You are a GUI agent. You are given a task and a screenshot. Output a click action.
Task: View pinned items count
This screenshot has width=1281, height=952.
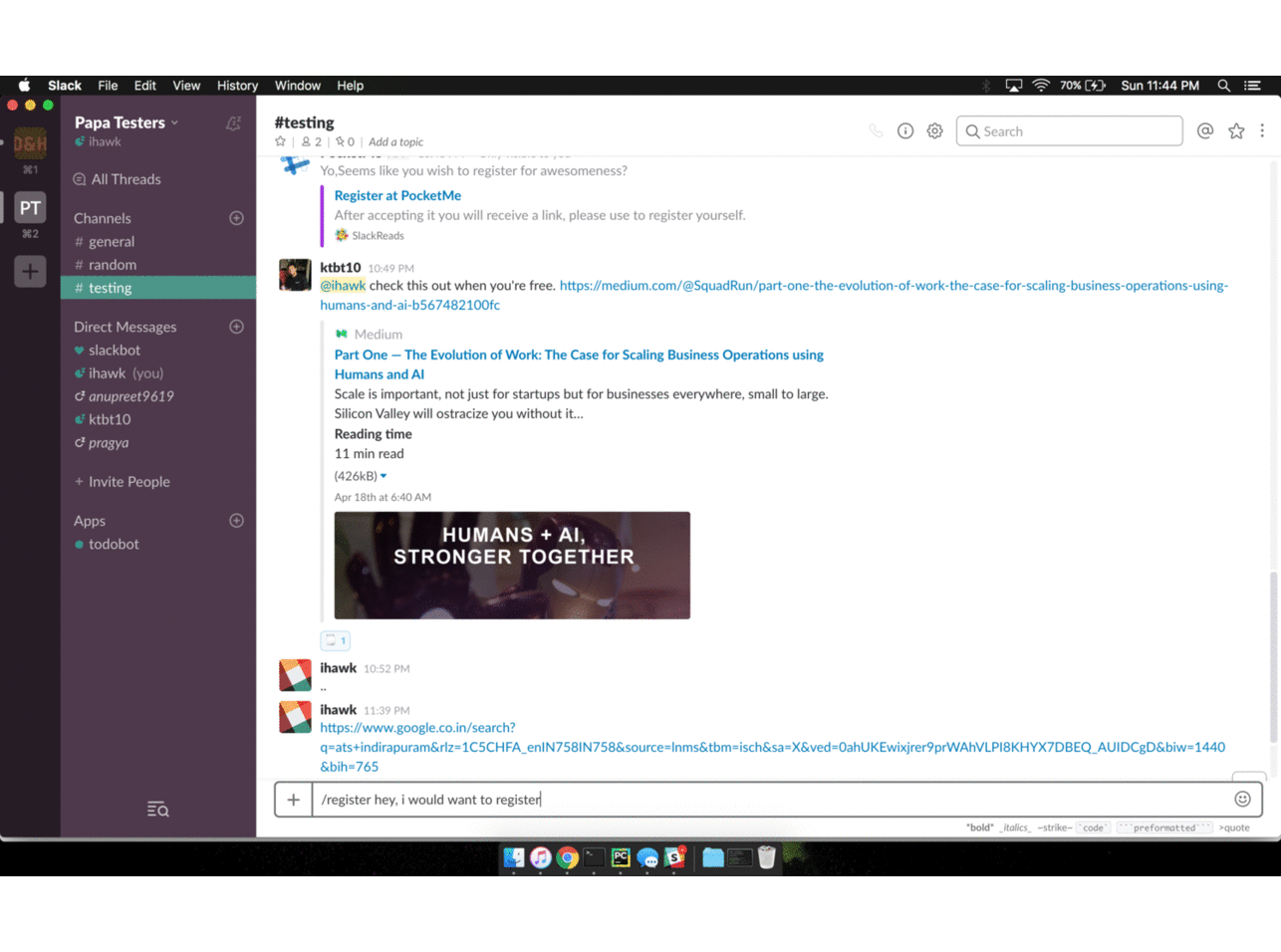tap(345, 141)
